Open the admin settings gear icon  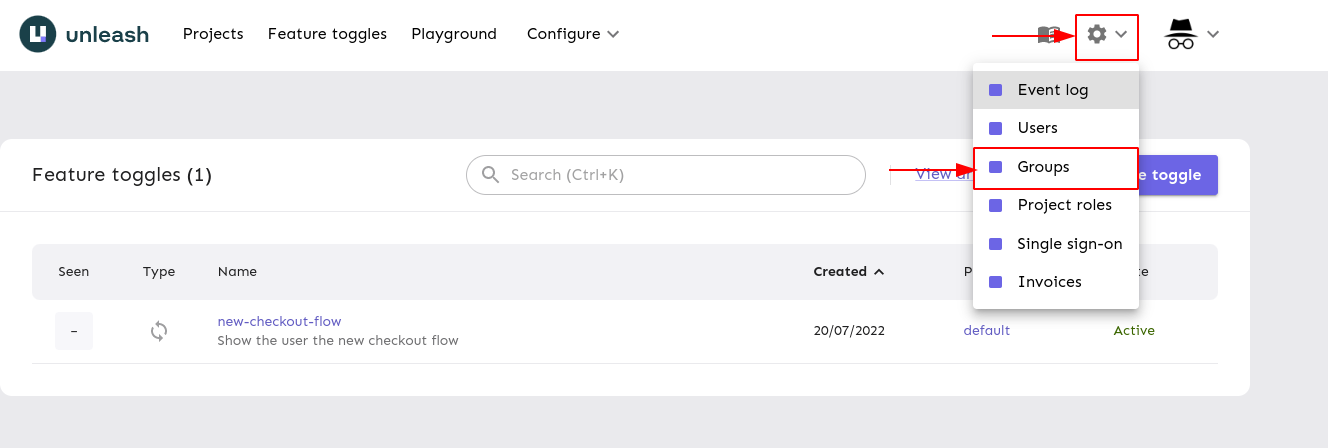[1097, 34]
